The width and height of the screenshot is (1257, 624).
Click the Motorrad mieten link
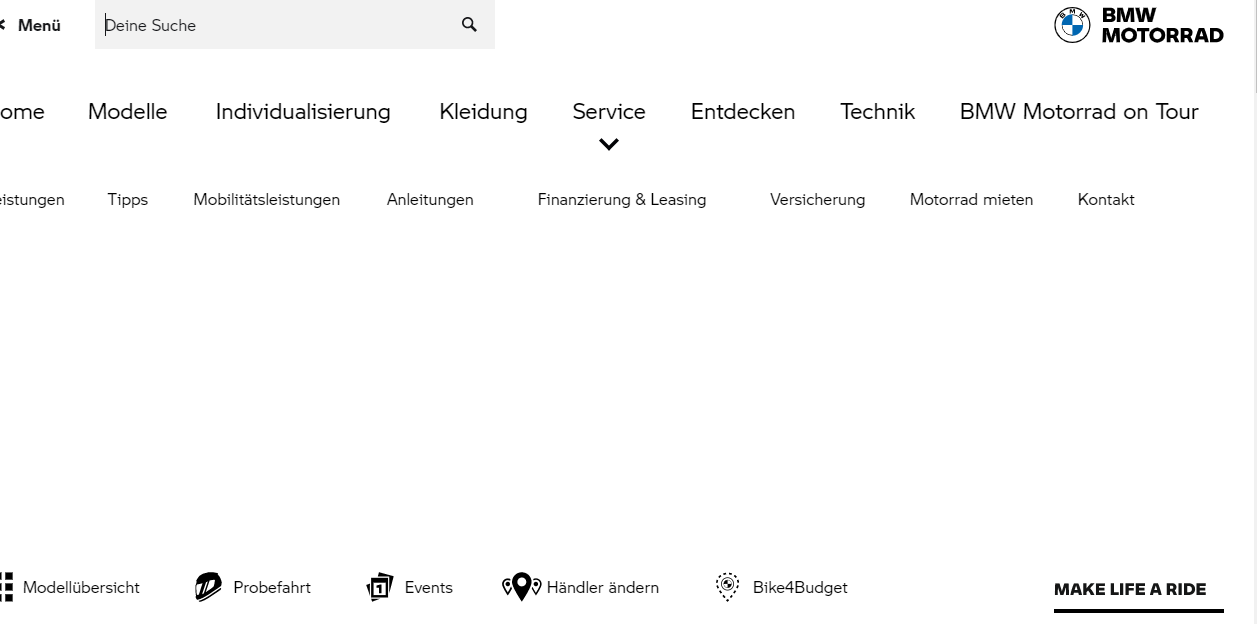click(x=971, y=200)
